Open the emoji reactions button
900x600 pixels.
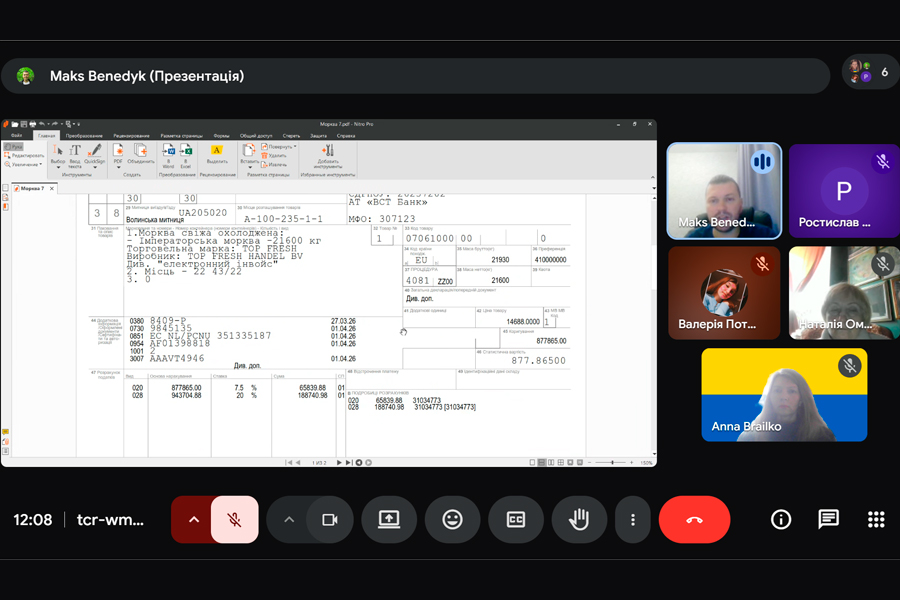pyautogui.click(x=452, y=520)
